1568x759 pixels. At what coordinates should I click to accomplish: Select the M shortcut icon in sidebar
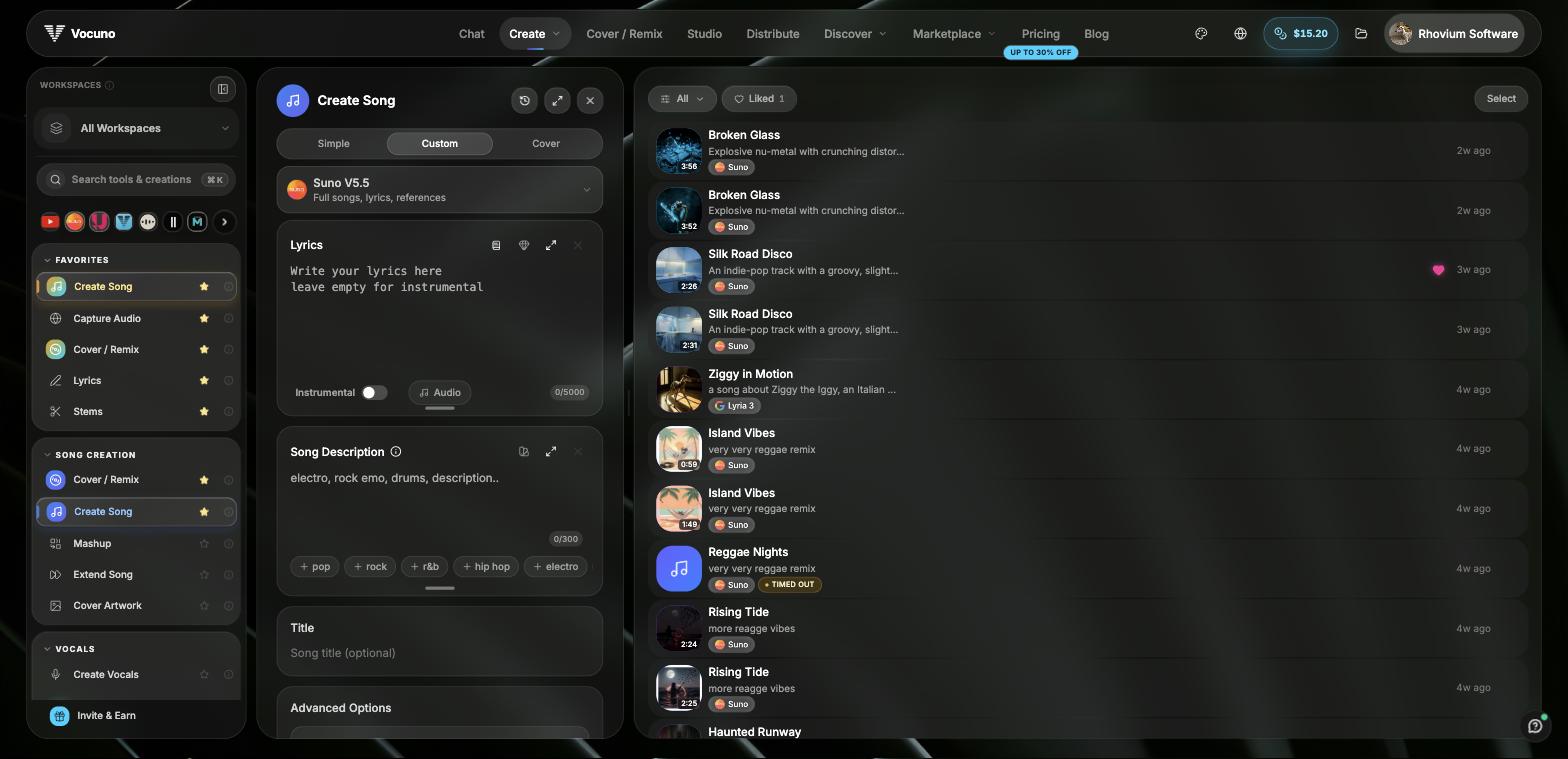(197, 222)
